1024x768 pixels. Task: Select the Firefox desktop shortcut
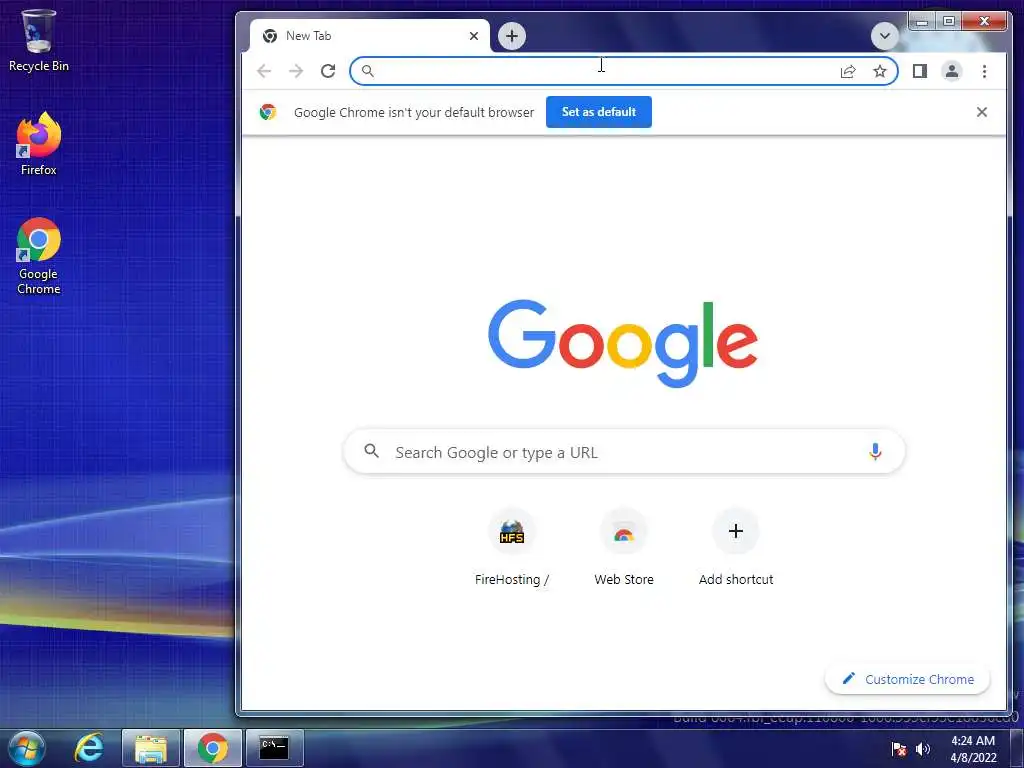tap(39, 144)
